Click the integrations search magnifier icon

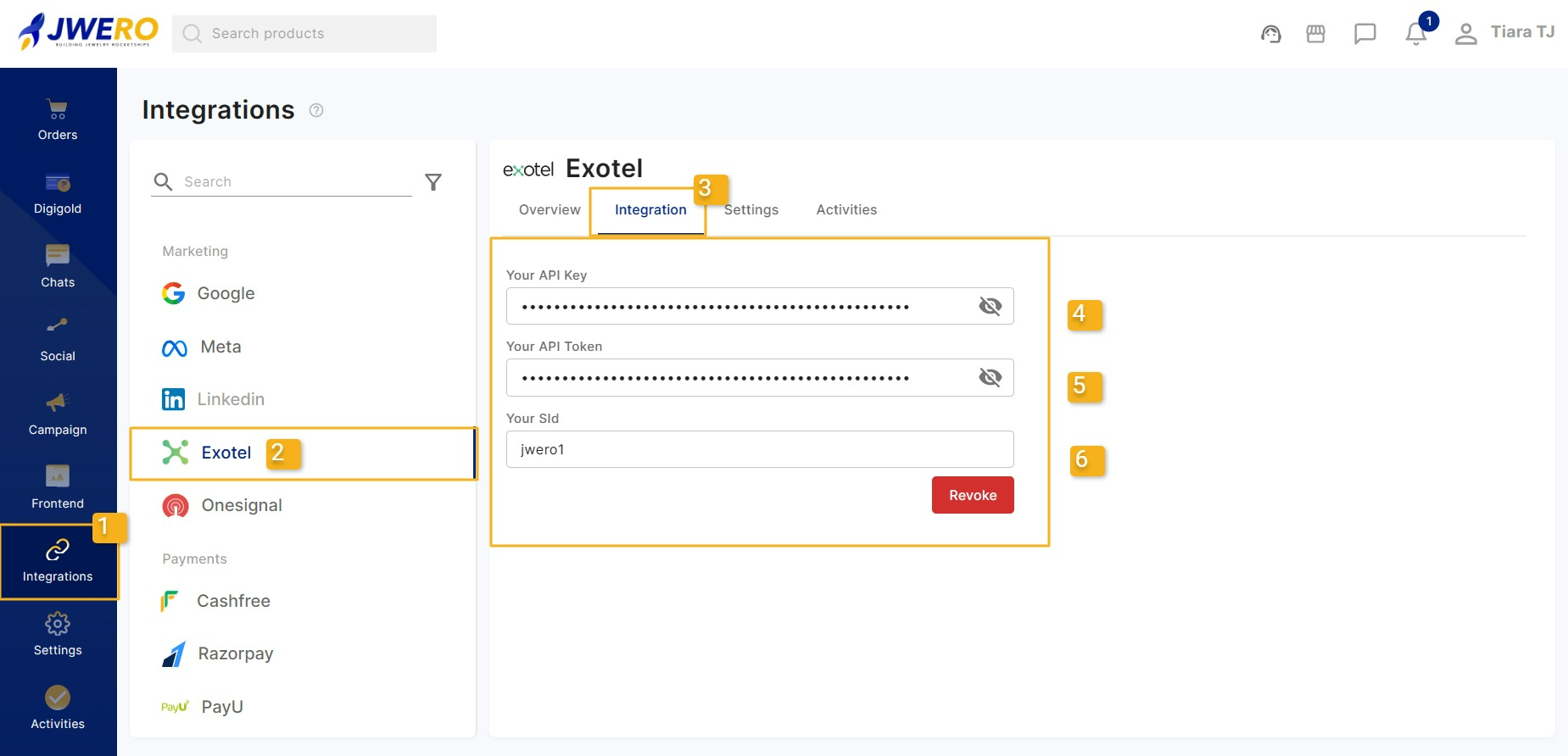[163, 181]
